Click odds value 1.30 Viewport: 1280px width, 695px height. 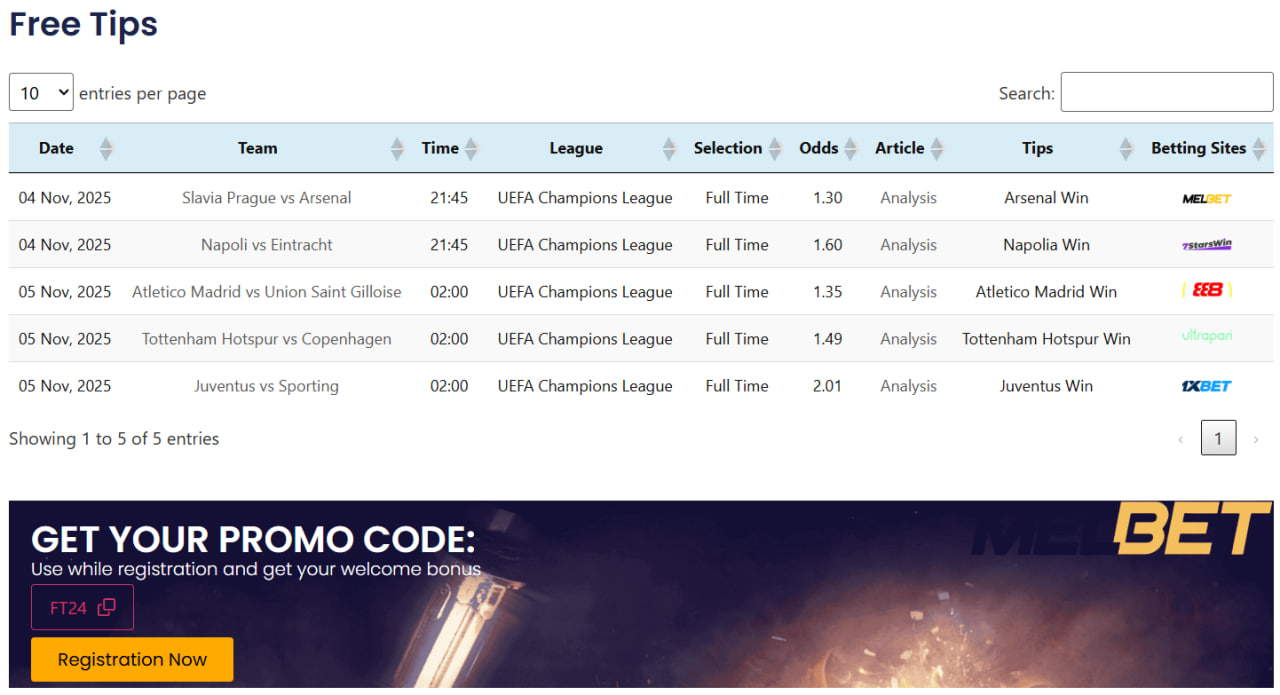coord(827,198)
